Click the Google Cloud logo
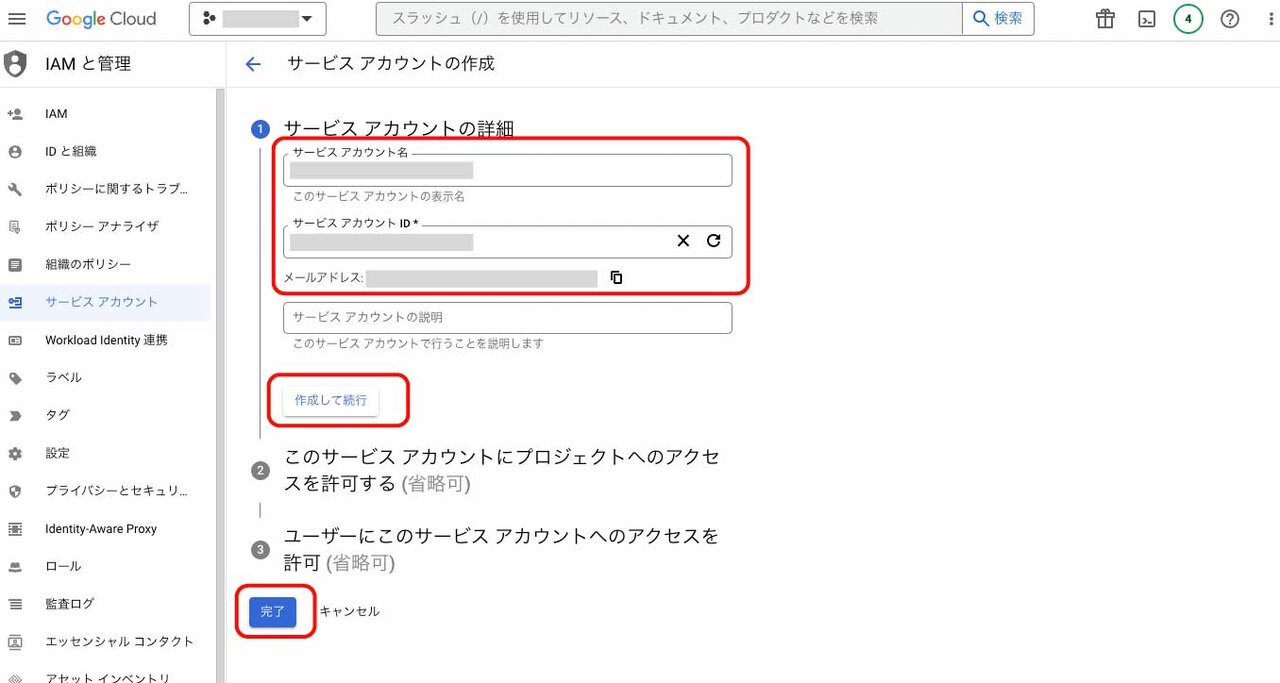1280x683 pixels. point(101,19)
